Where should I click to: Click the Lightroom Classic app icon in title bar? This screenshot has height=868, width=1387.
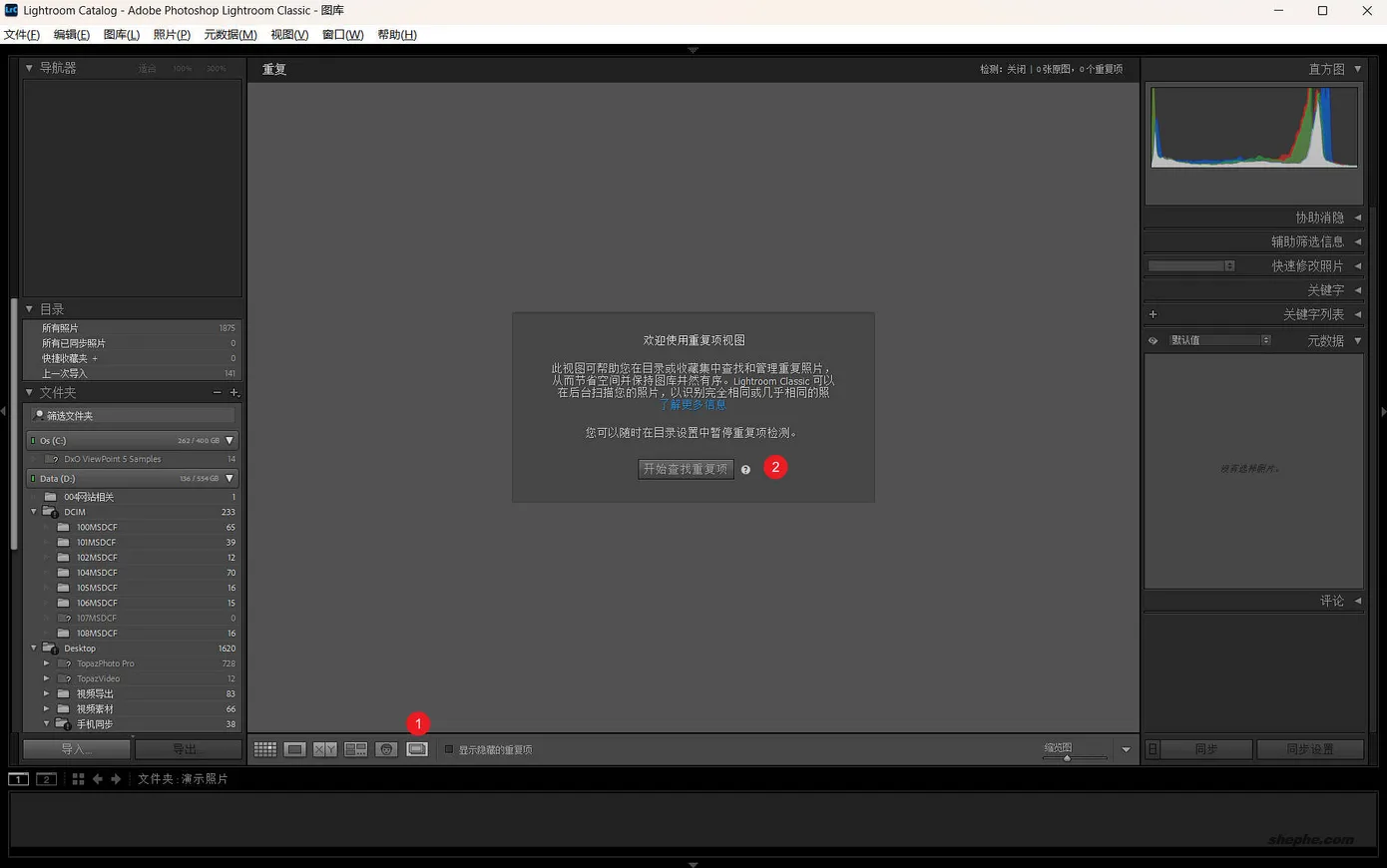11,10
